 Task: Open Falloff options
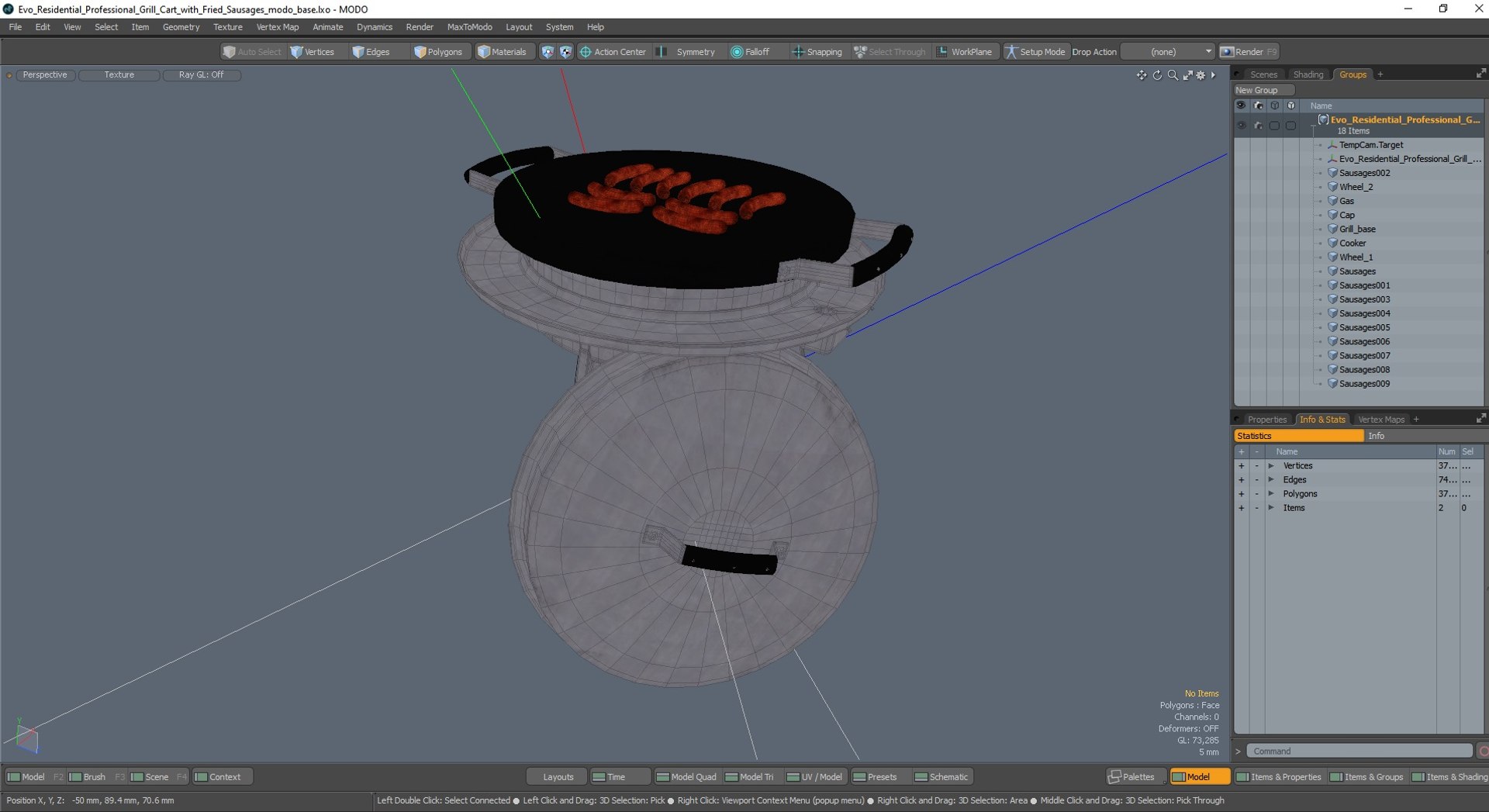tap(750, 52)
